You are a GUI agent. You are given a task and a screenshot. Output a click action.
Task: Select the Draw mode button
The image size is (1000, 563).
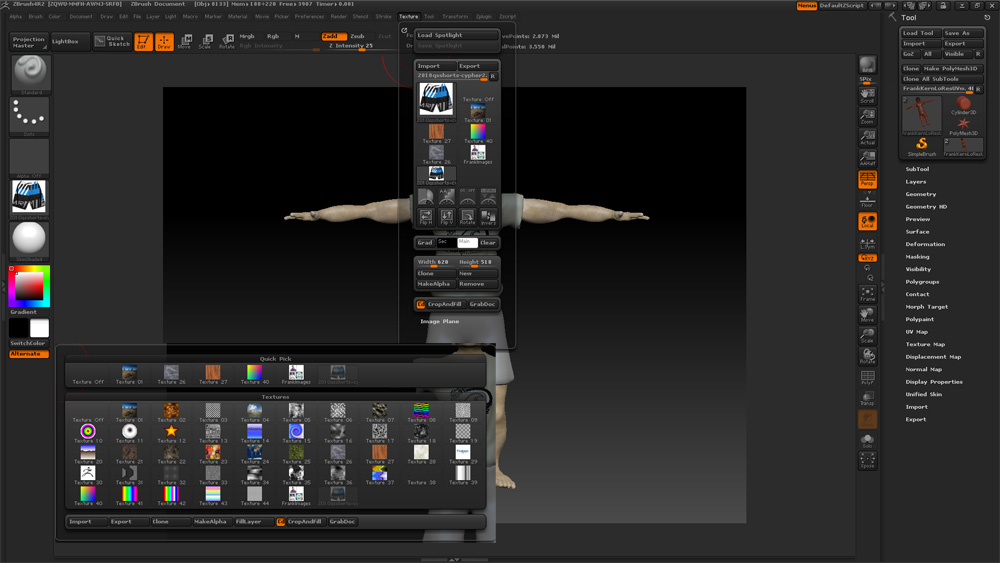164,42
